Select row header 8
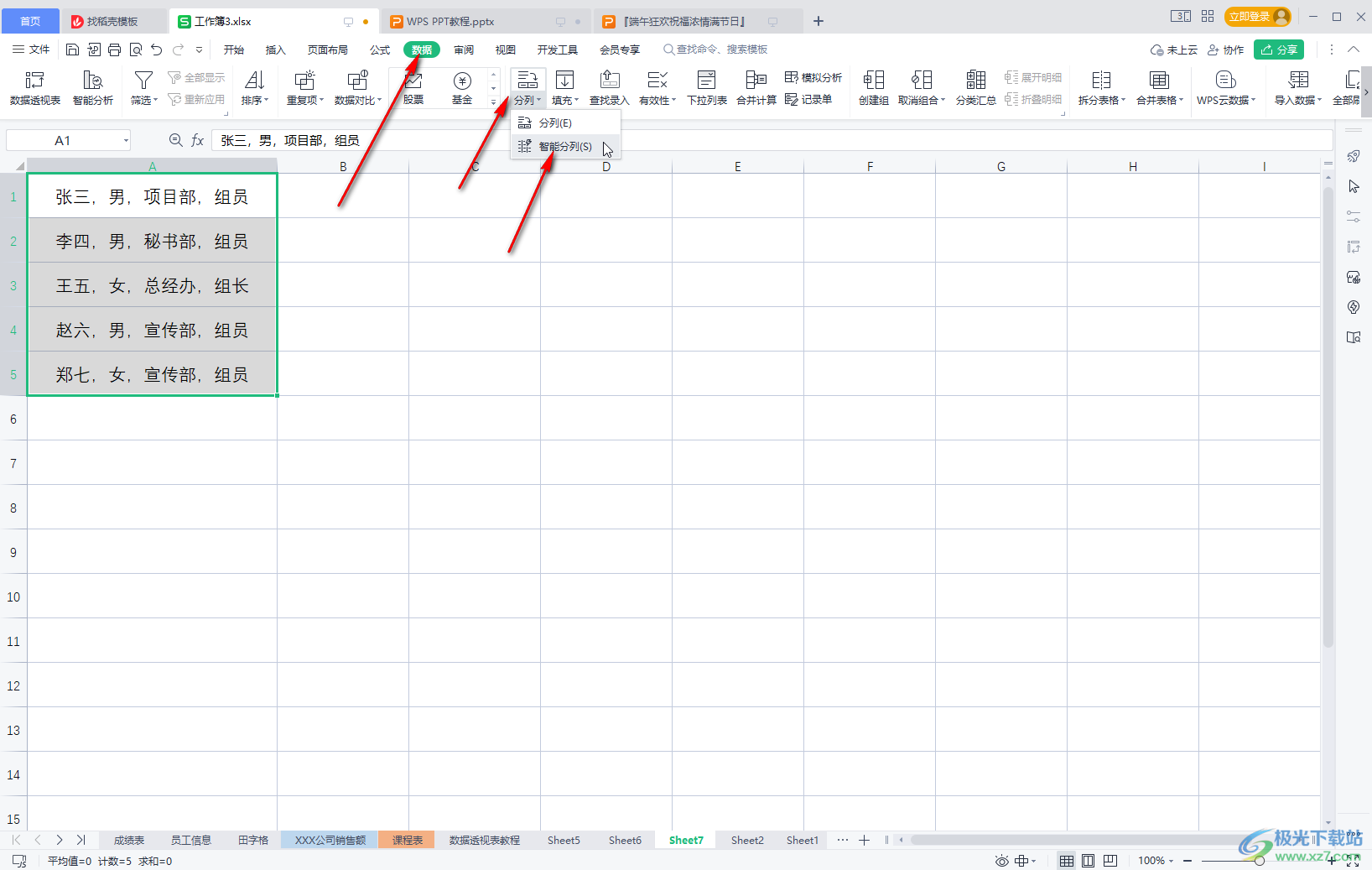Image resolution: width=1372 pixels, height=870 pixels. coord(13,508)
